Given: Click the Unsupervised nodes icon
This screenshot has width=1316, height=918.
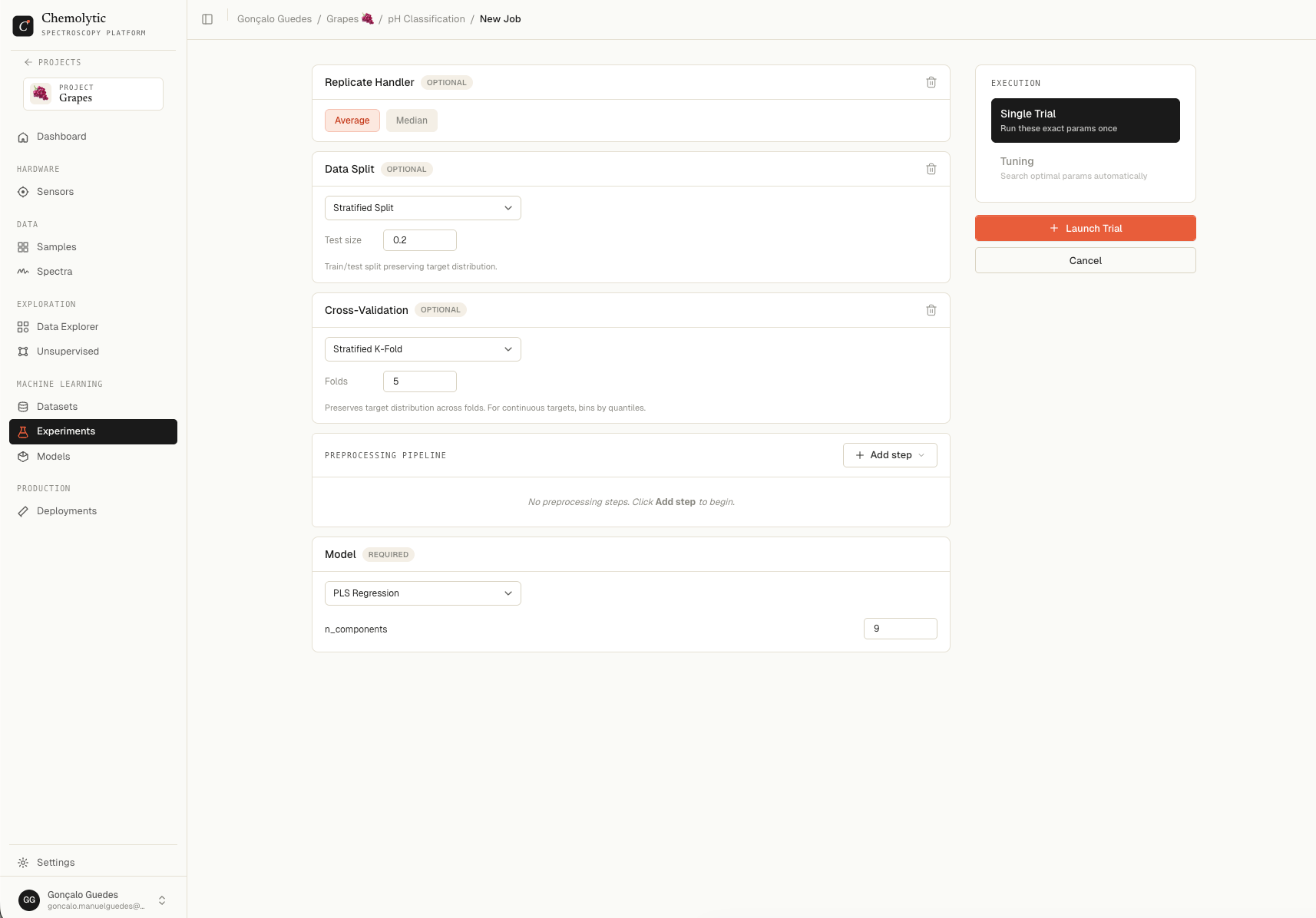Looking at the screenshot, I should point(23,352).
